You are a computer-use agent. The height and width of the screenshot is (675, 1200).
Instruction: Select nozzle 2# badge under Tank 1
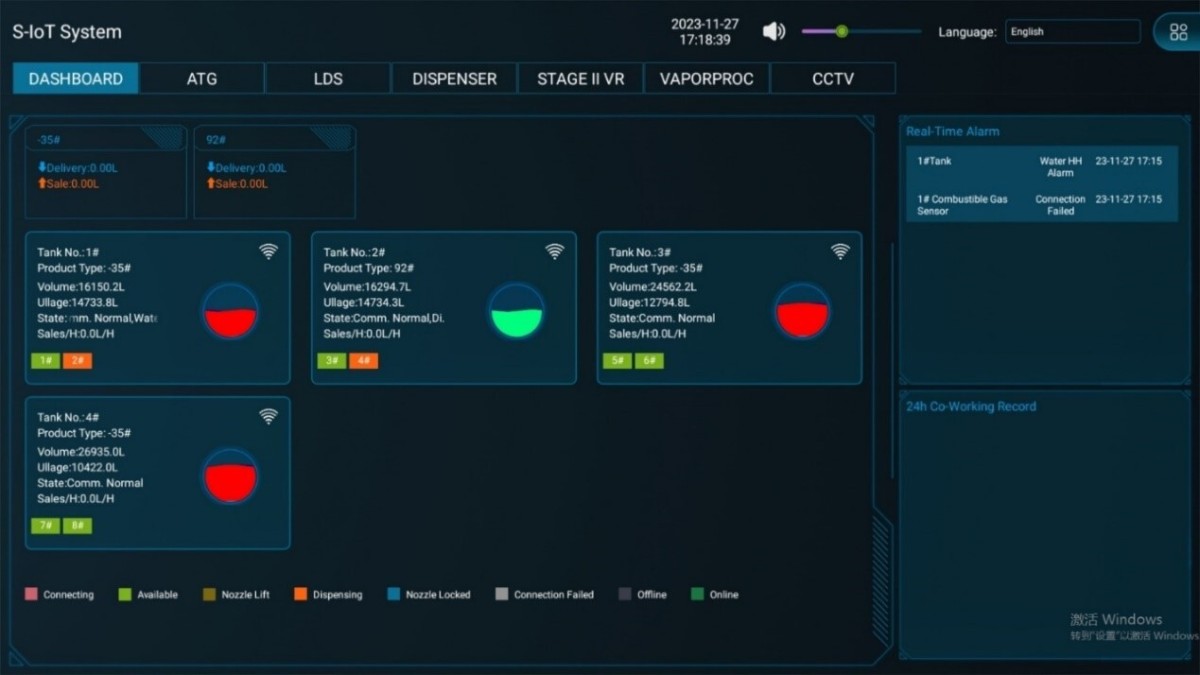click(x=77, y=361)
